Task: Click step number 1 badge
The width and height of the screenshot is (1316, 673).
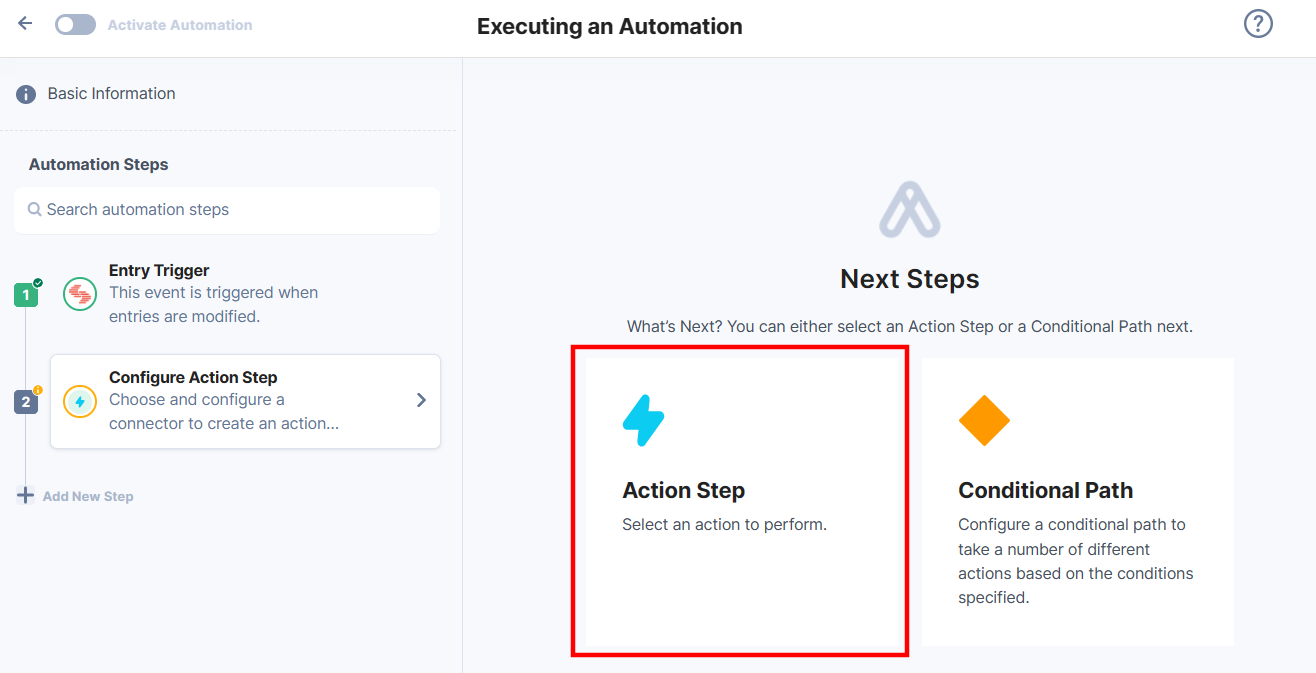Action: 26,295
